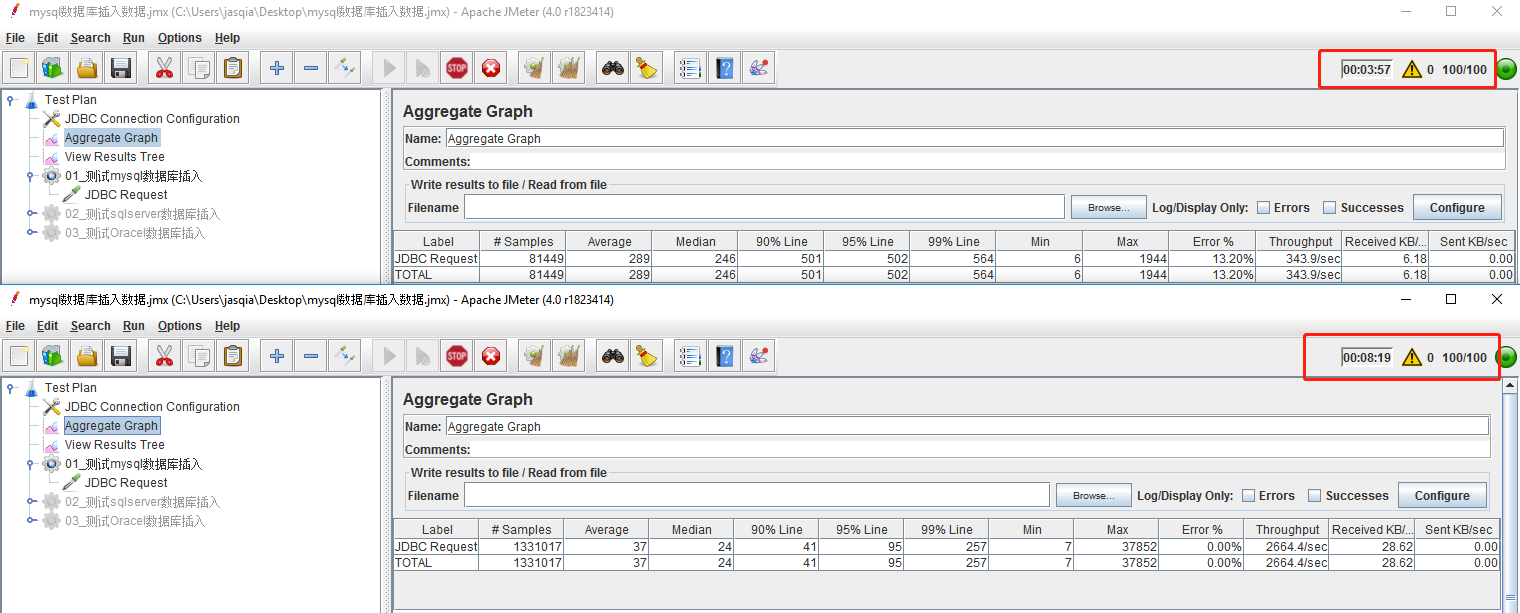This screenshot has height=613, width=1520.
Task: Click New test plan icon in bottom window
Action: pos(19,356)
